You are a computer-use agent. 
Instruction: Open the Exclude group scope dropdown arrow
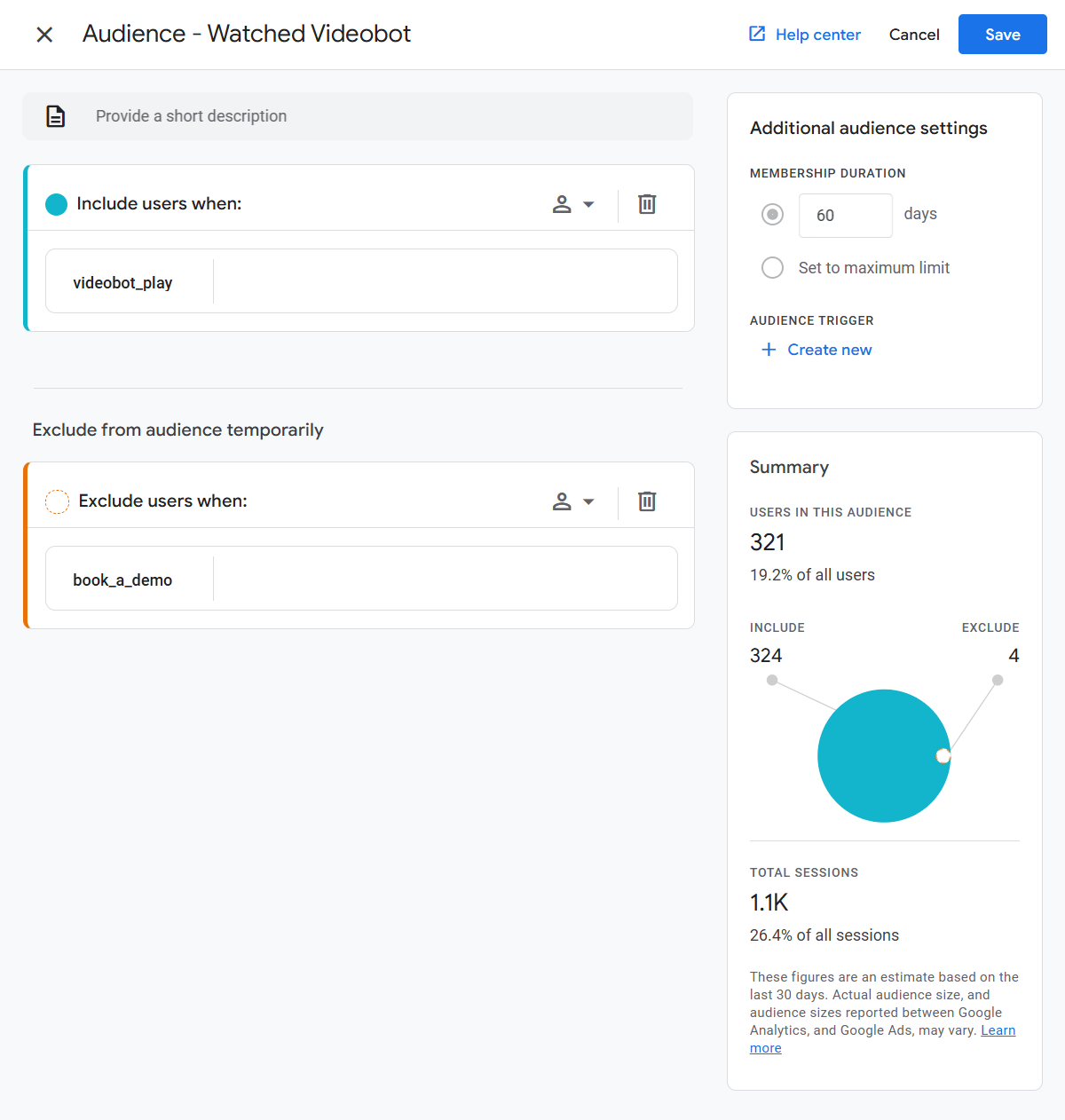click(x=588, y=501)
